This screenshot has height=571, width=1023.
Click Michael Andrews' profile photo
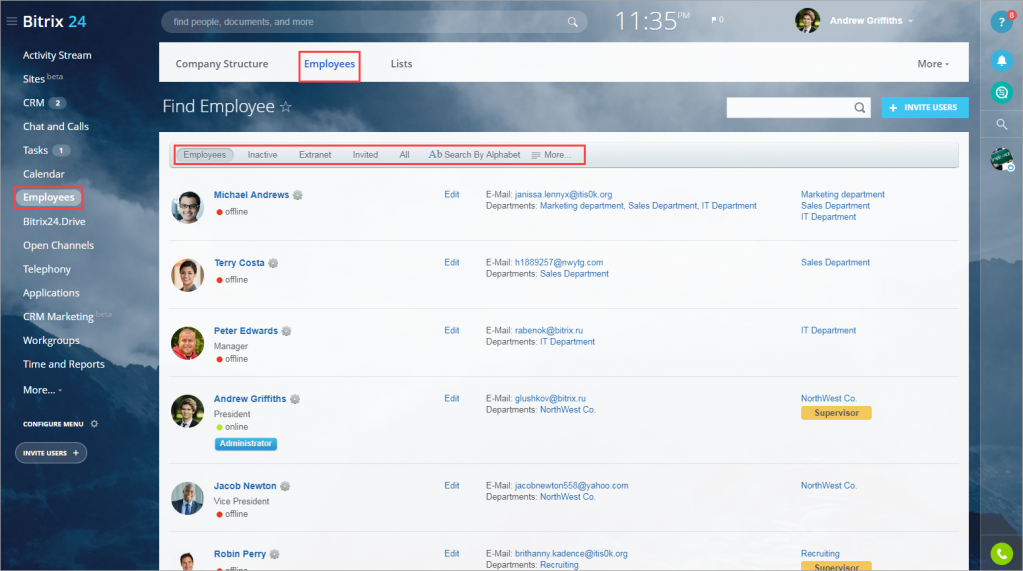point(187,207)
